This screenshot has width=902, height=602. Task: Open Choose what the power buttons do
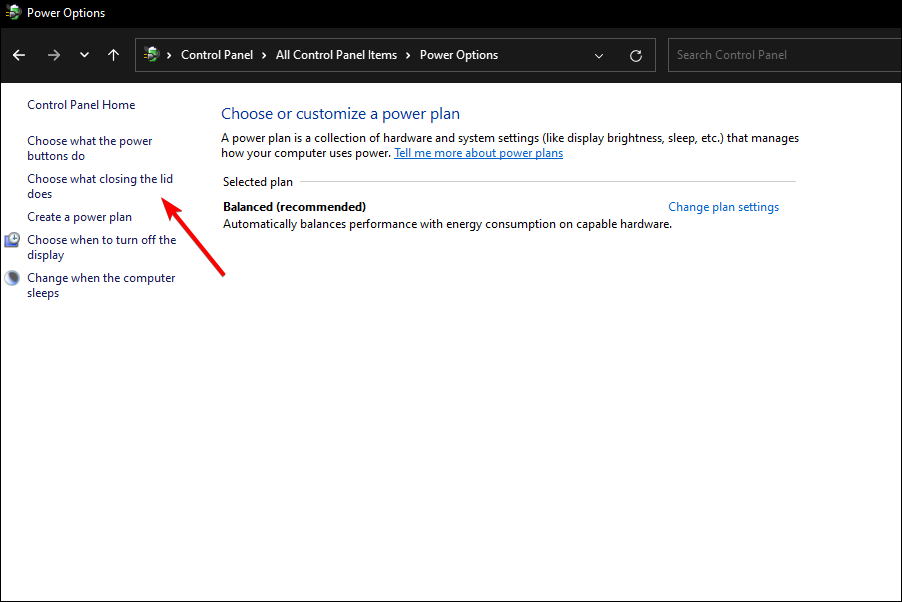[x=90, y=148]
